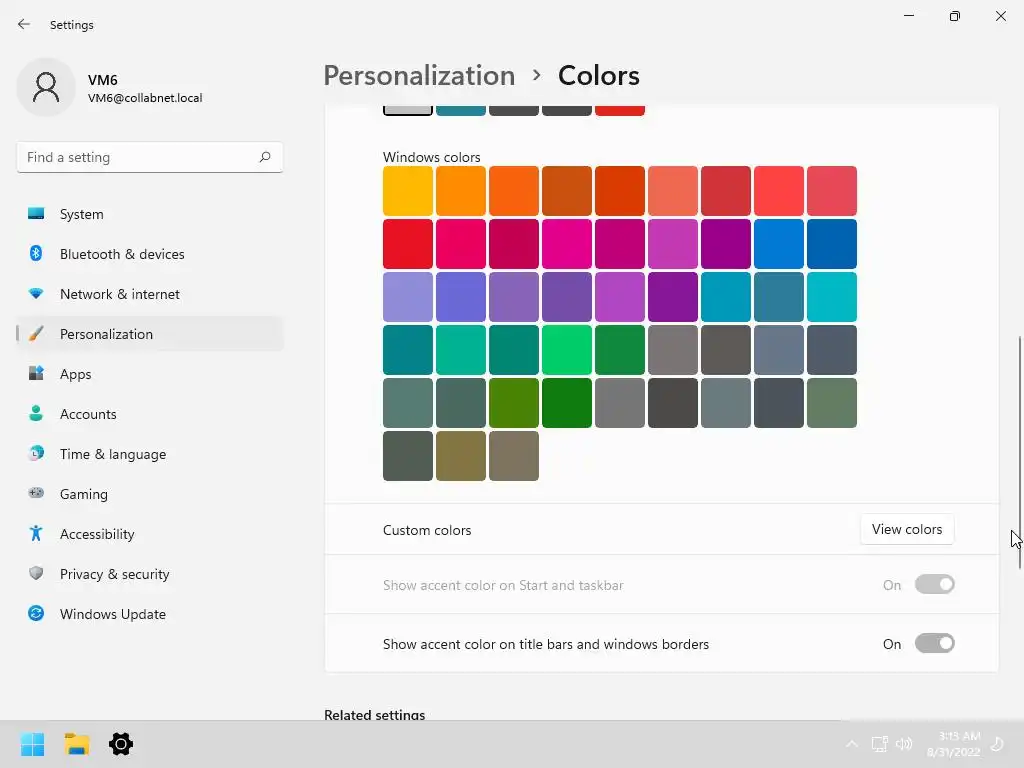Viewport: 1024px width, 768px height.
Task: Restore down the Settings window
Action: click(x=955, y=16)
